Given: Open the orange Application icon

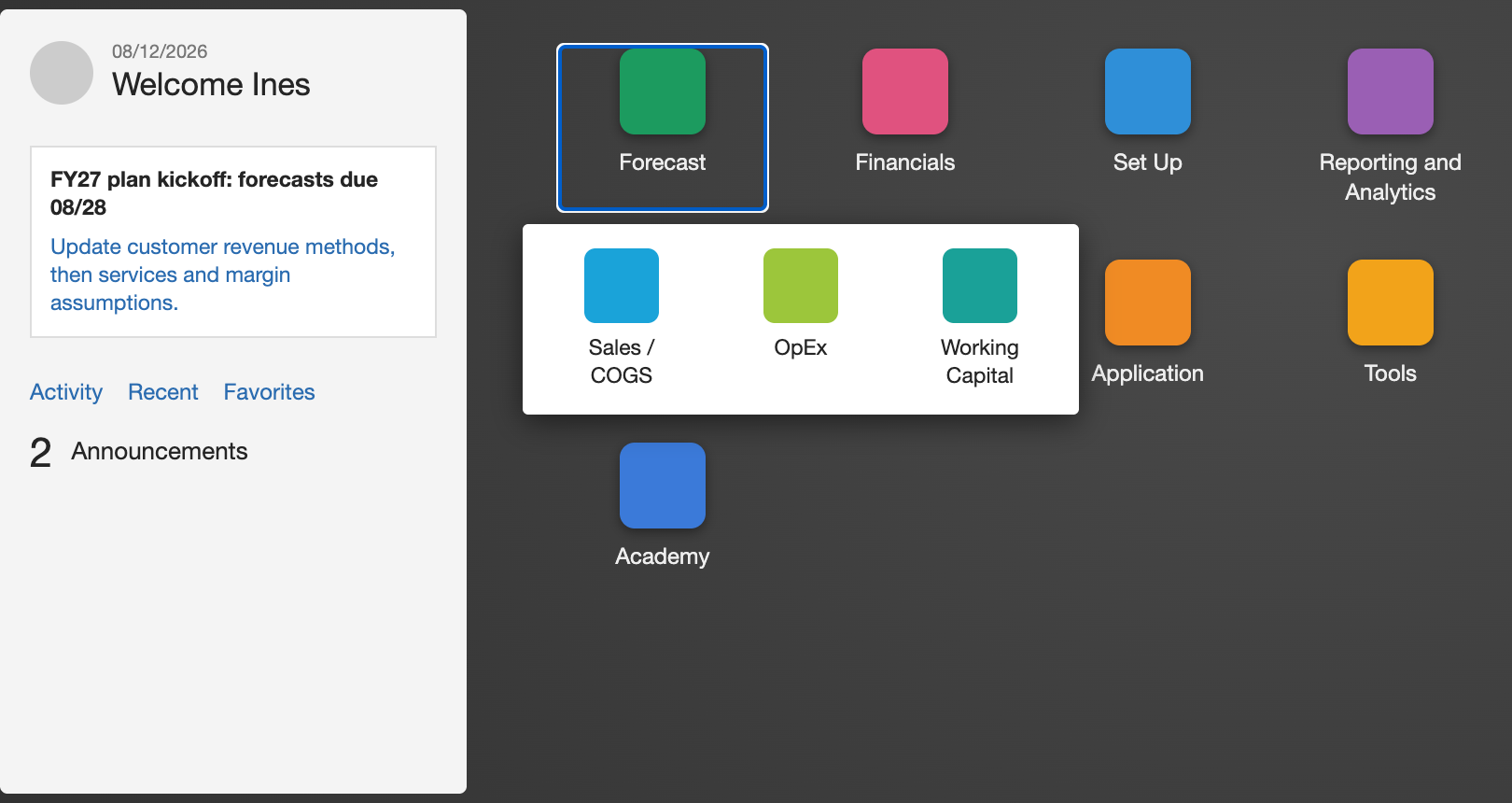Looking at the screenshot, I should 1148,303.
